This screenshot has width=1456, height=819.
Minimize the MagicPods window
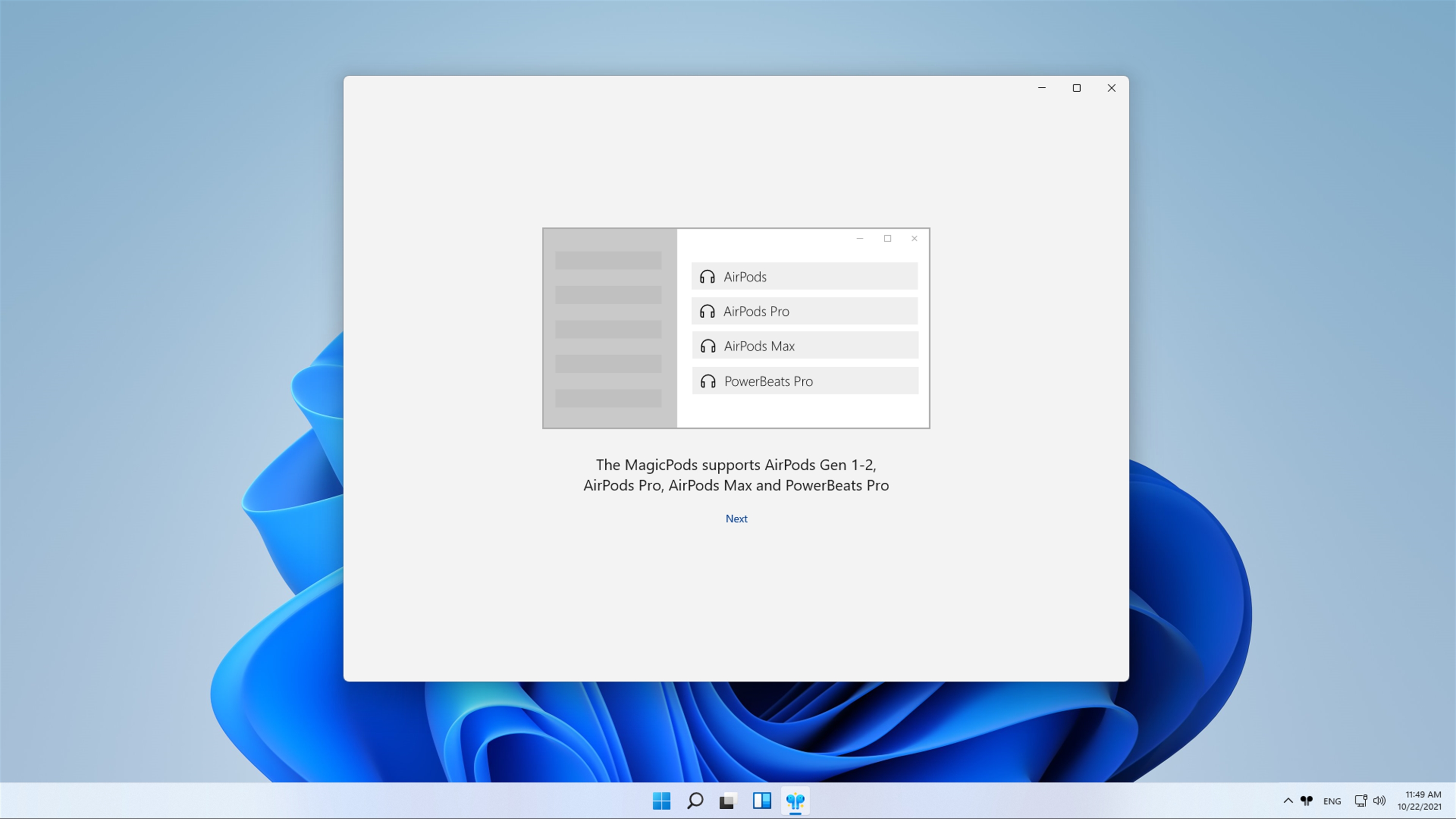point(1042,88)
